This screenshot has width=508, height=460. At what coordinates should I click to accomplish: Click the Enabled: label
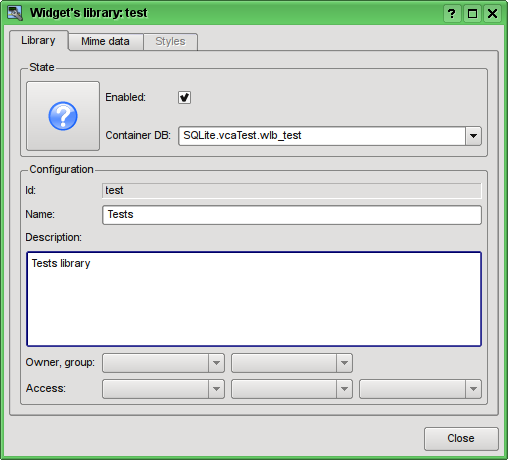(125, 97)
